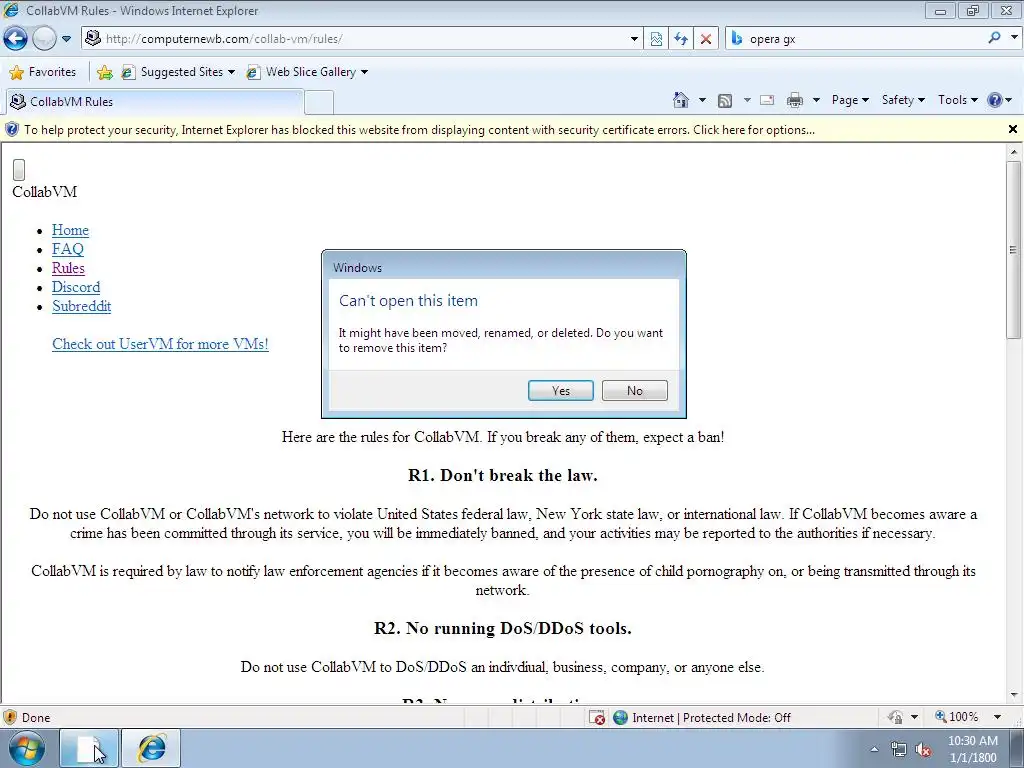
Task: Open the Web Slice Gallery item
Action: point(307,72)
